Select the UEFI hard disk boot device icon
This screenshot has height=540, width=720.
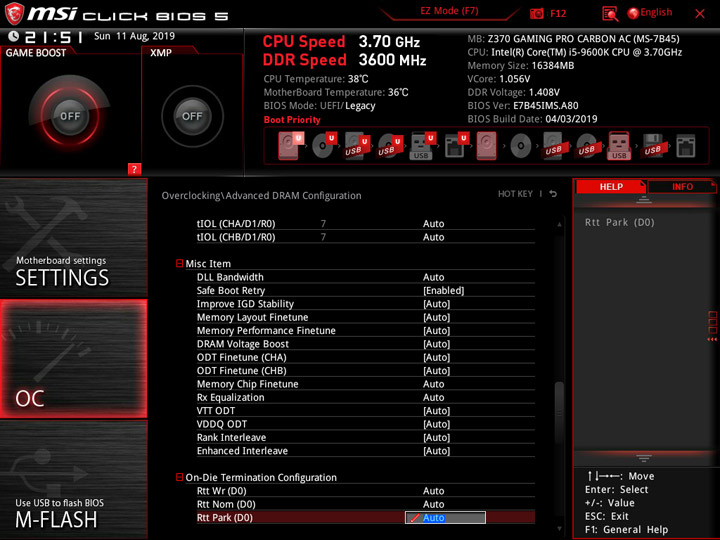289,145
